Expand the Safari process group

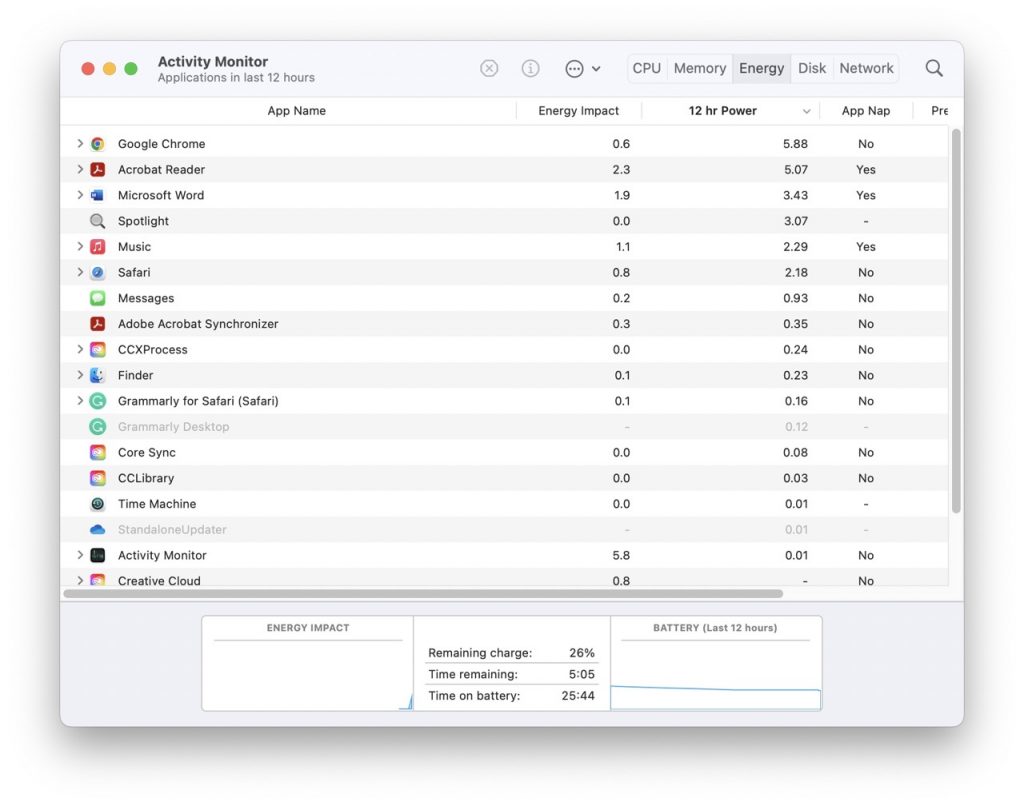[80, 272]
